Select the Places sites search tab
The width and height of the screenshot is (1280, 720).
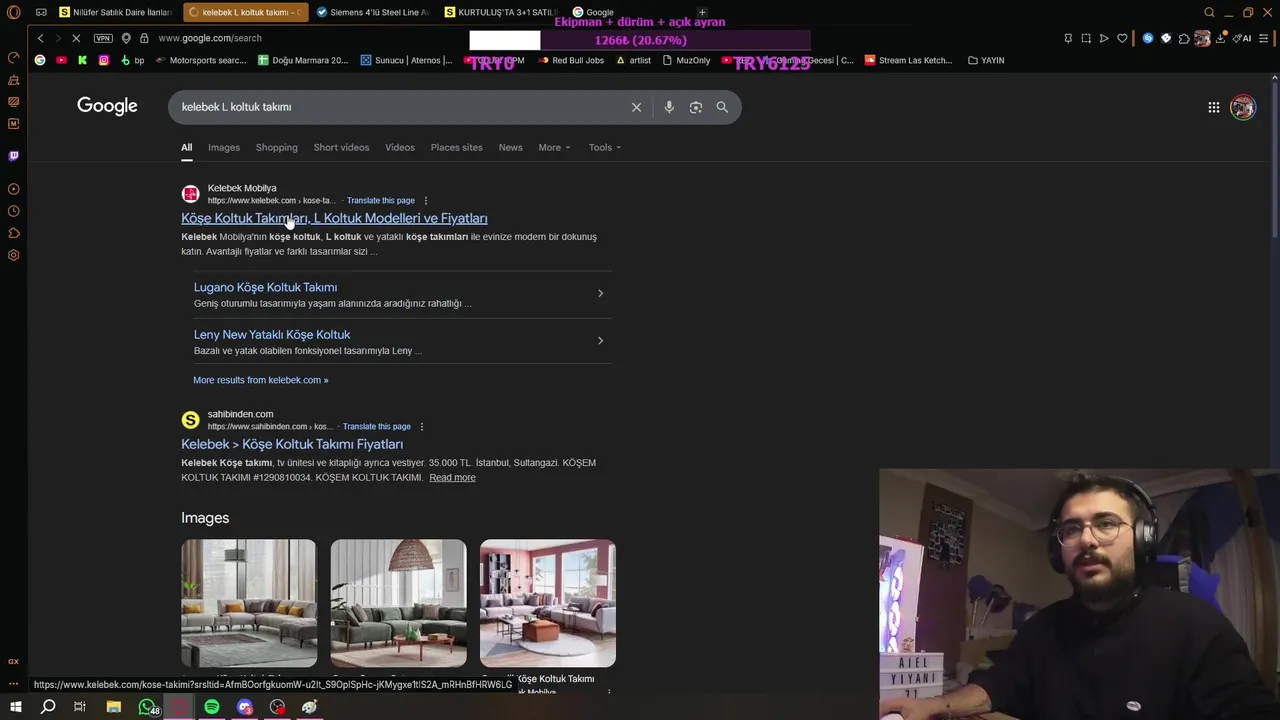[x=456, y=147]
